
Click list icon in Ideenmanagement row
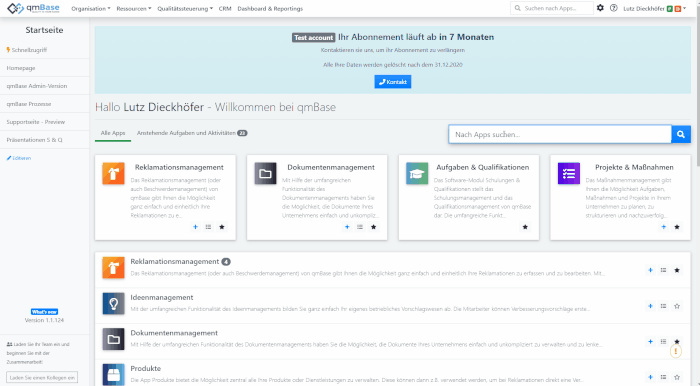(x=664, y=306)
